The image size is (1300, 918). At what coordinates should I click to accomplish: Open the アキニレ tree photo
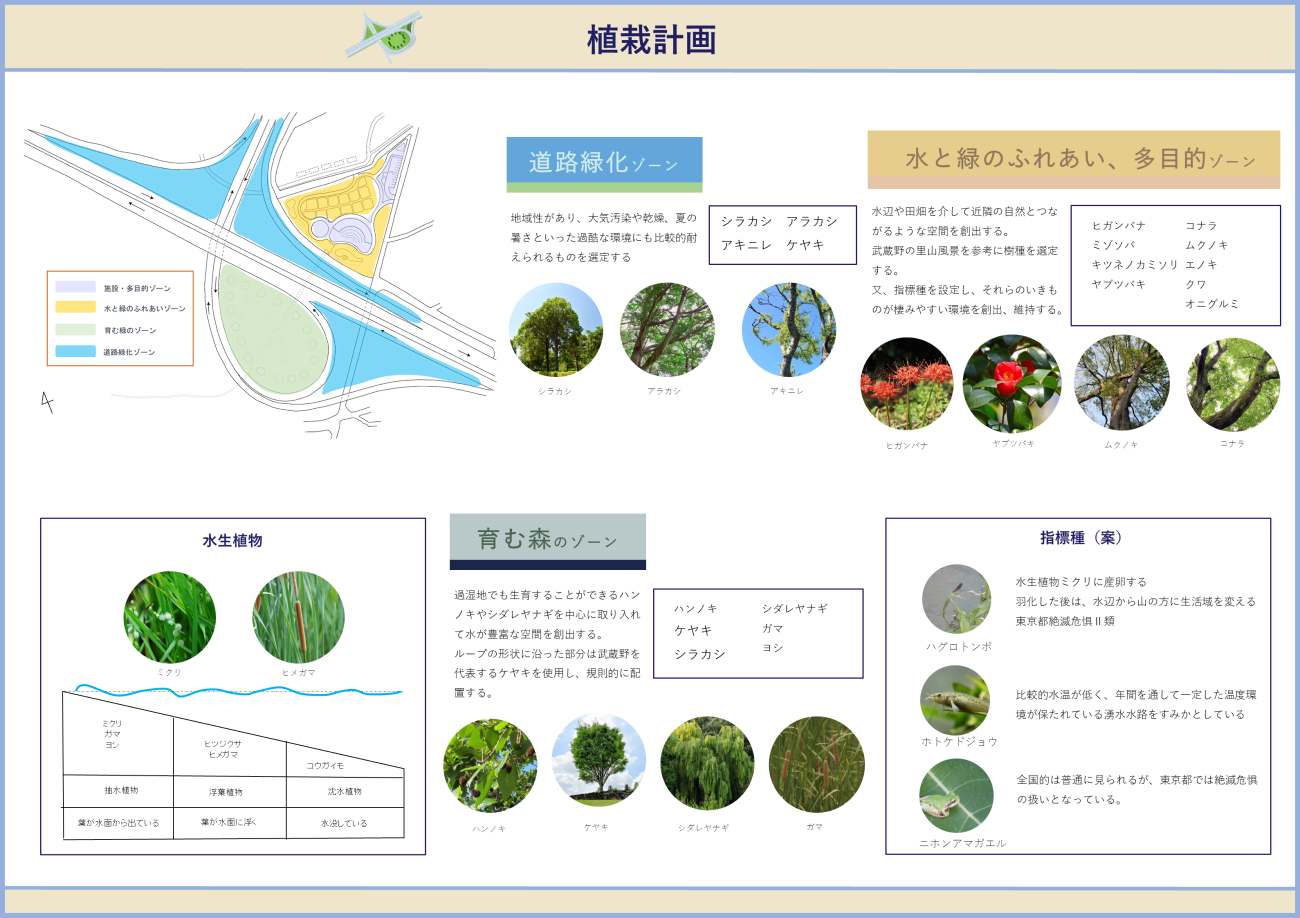click(788, 330)
